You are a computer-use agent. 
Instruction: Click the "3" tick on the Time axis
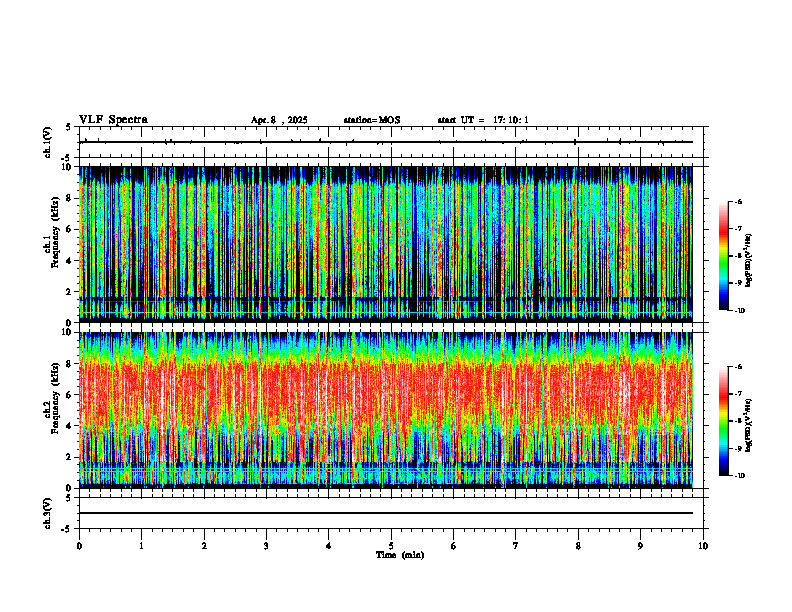point(266,546)
